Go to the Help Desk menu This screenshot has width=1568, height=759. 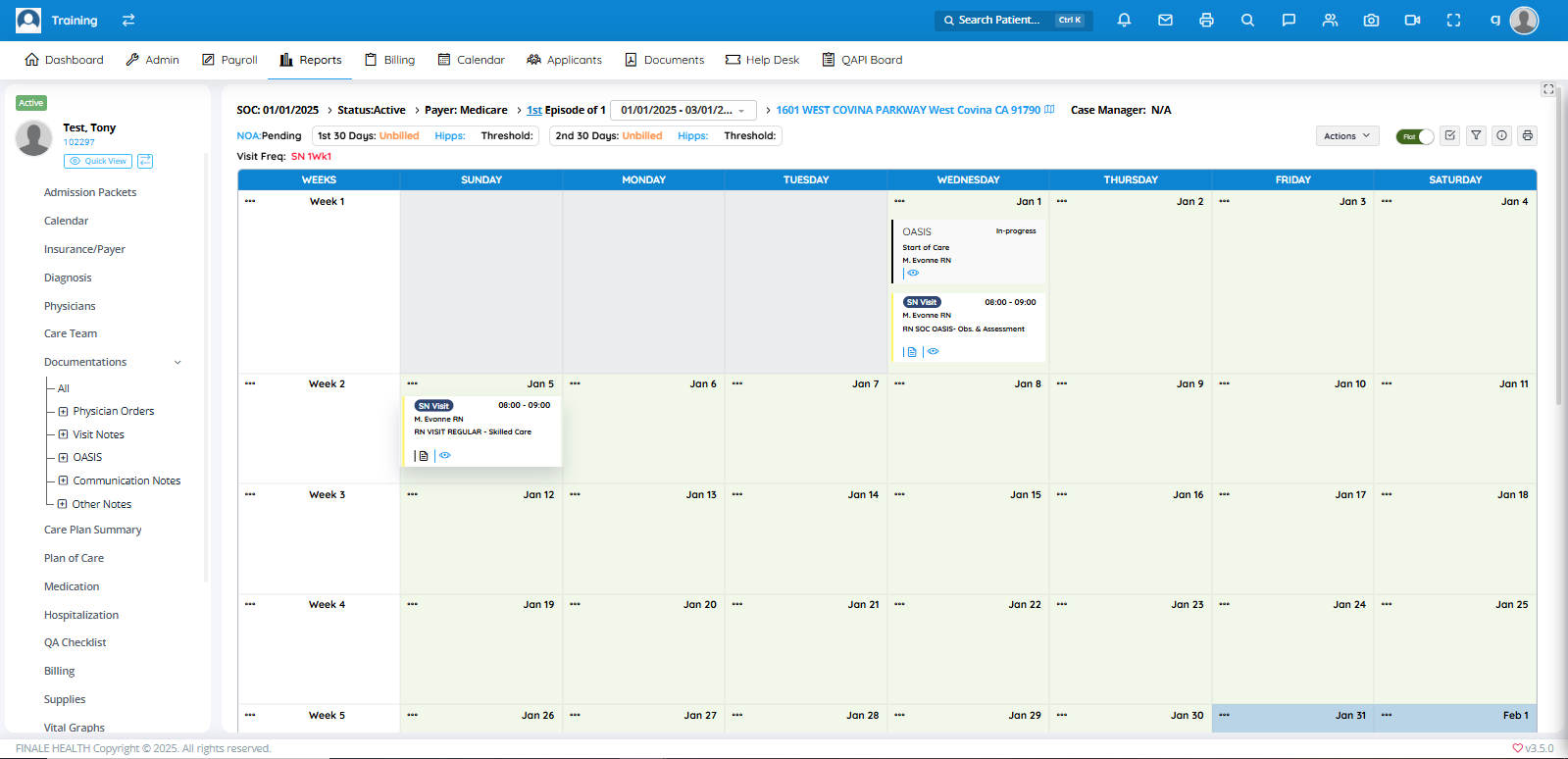(762, 60)
